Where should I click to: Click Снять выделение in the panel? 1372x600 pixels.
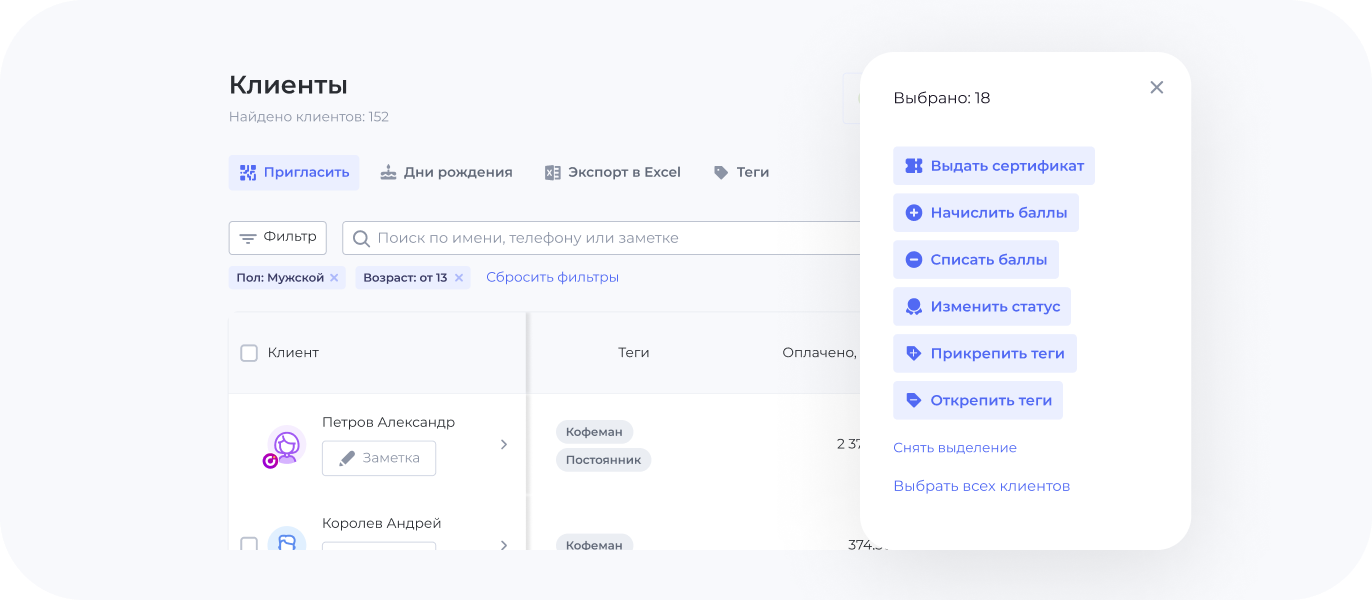[955, 447]
